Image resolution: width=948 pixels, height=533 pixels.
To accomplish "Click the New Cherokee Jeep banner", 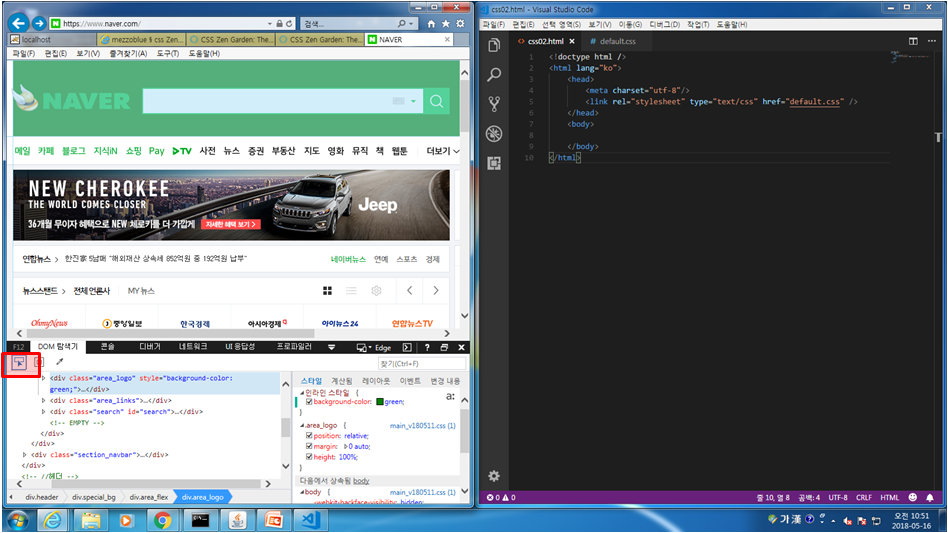I will (232, 205).
